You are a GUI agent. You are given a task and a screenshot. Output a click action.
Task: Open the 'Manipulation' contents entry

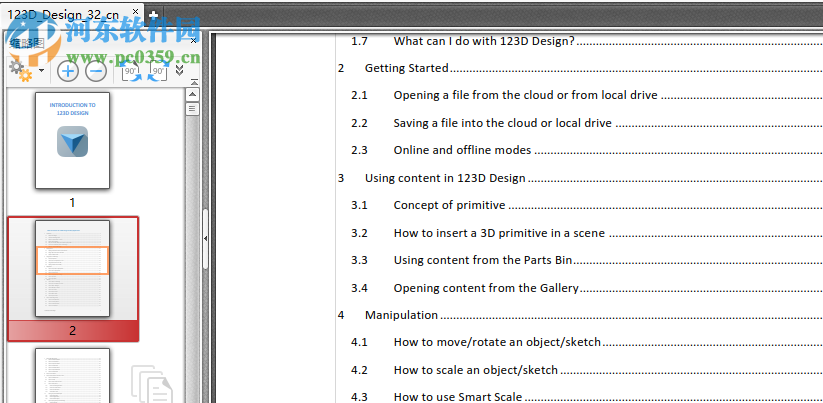402,315
